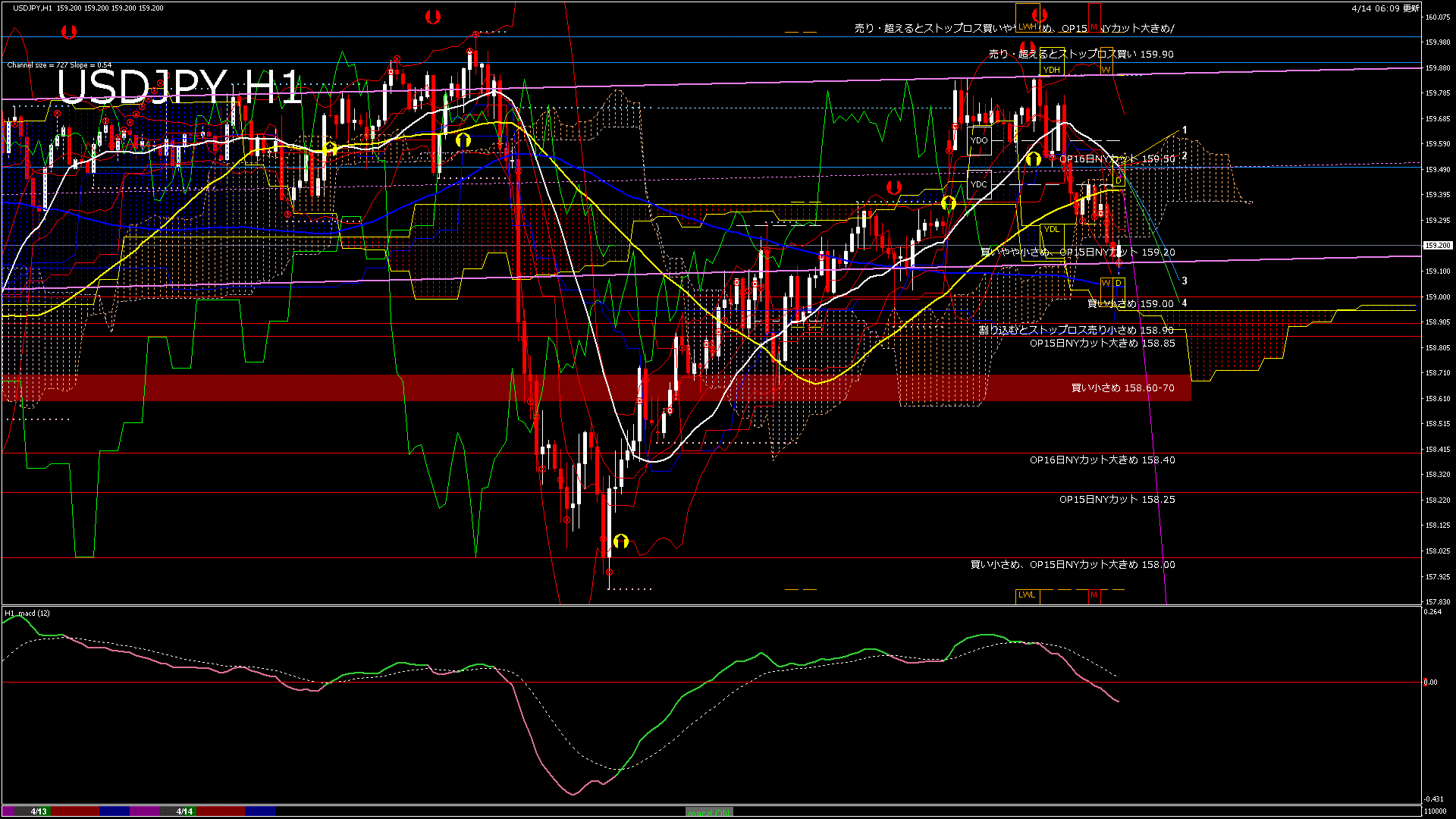
Task: Toggle the W weekly level box
Action: [x=1104, y=284]
